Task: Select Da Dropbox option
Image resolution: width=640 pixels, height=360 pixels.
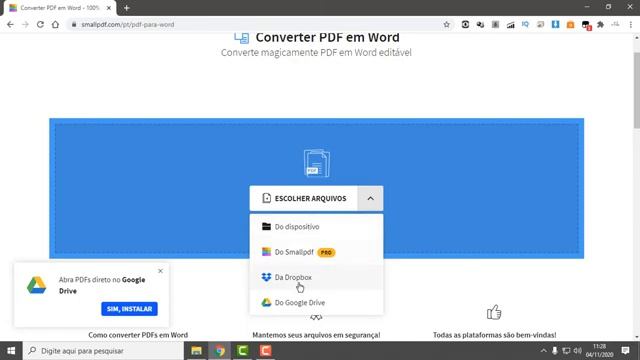Action: tap(316, 277)
